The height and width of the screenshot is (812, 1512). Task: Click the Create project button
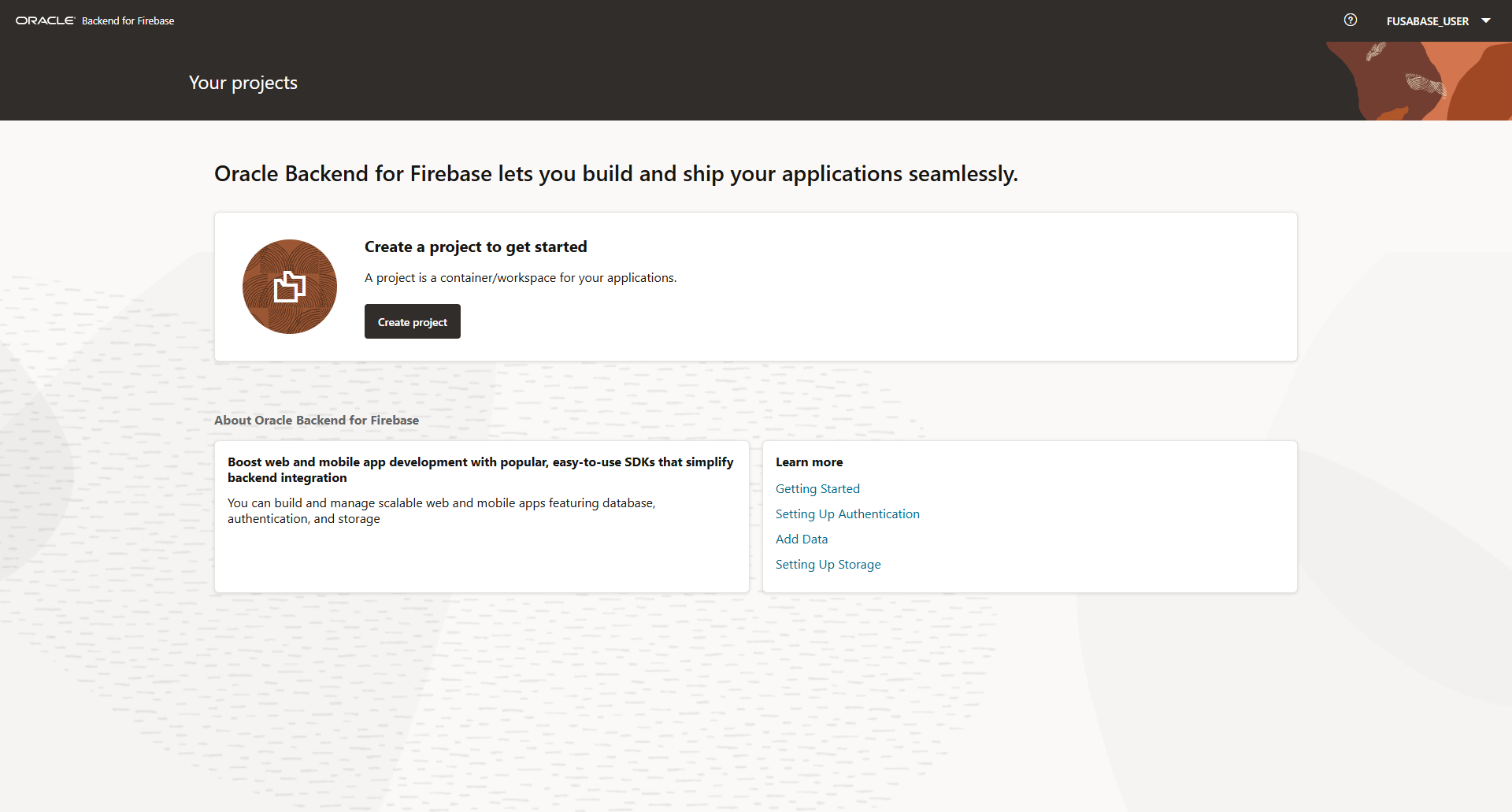(x=413, y=321)
